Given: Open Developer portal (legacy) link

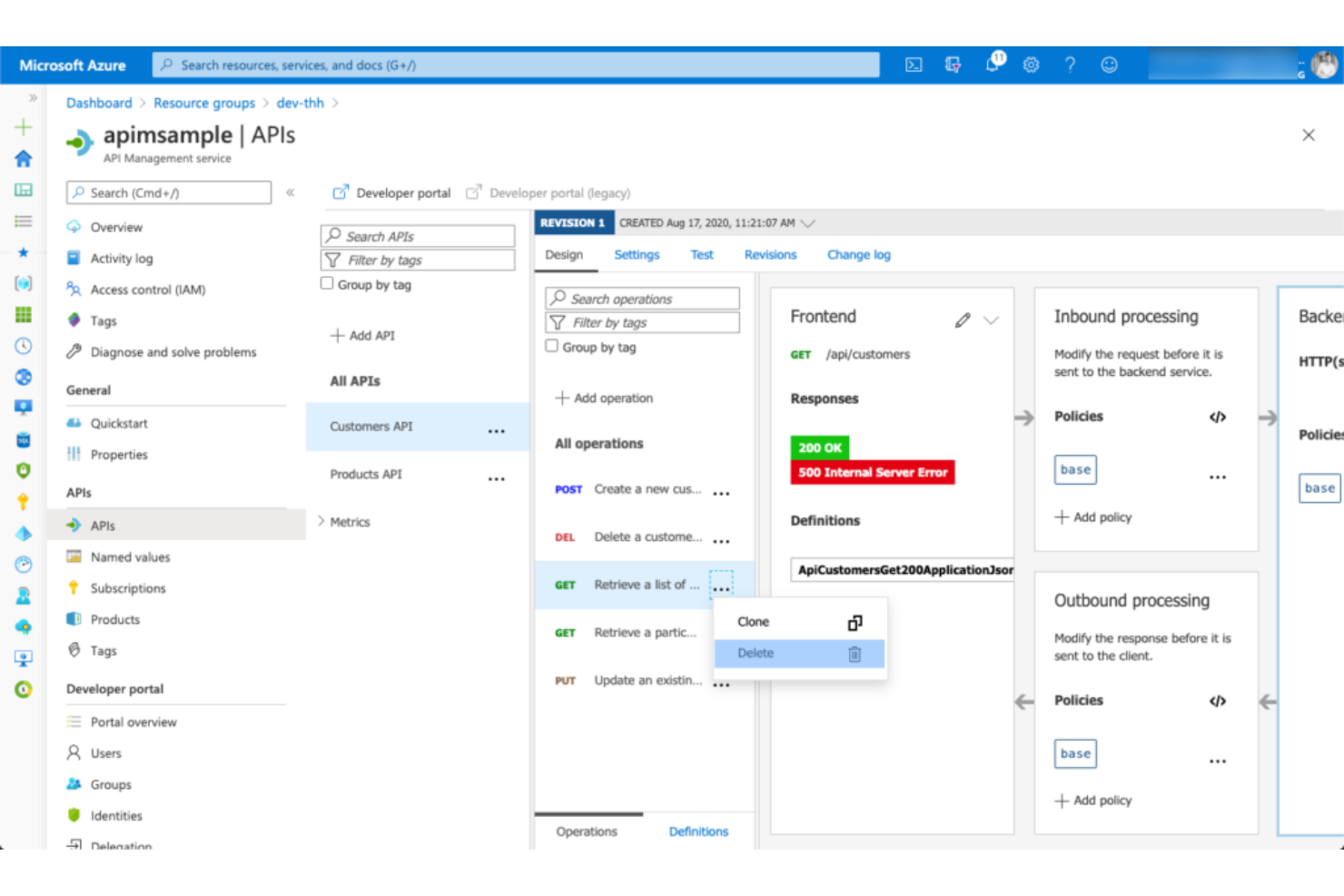Looking at the screenshot, I should (548, 193).
